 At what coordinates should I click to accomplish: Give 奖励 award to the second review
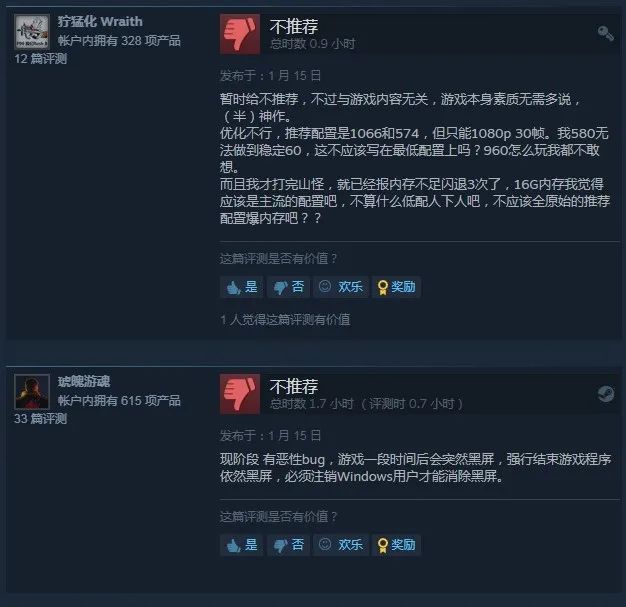(x=396, y=545)
